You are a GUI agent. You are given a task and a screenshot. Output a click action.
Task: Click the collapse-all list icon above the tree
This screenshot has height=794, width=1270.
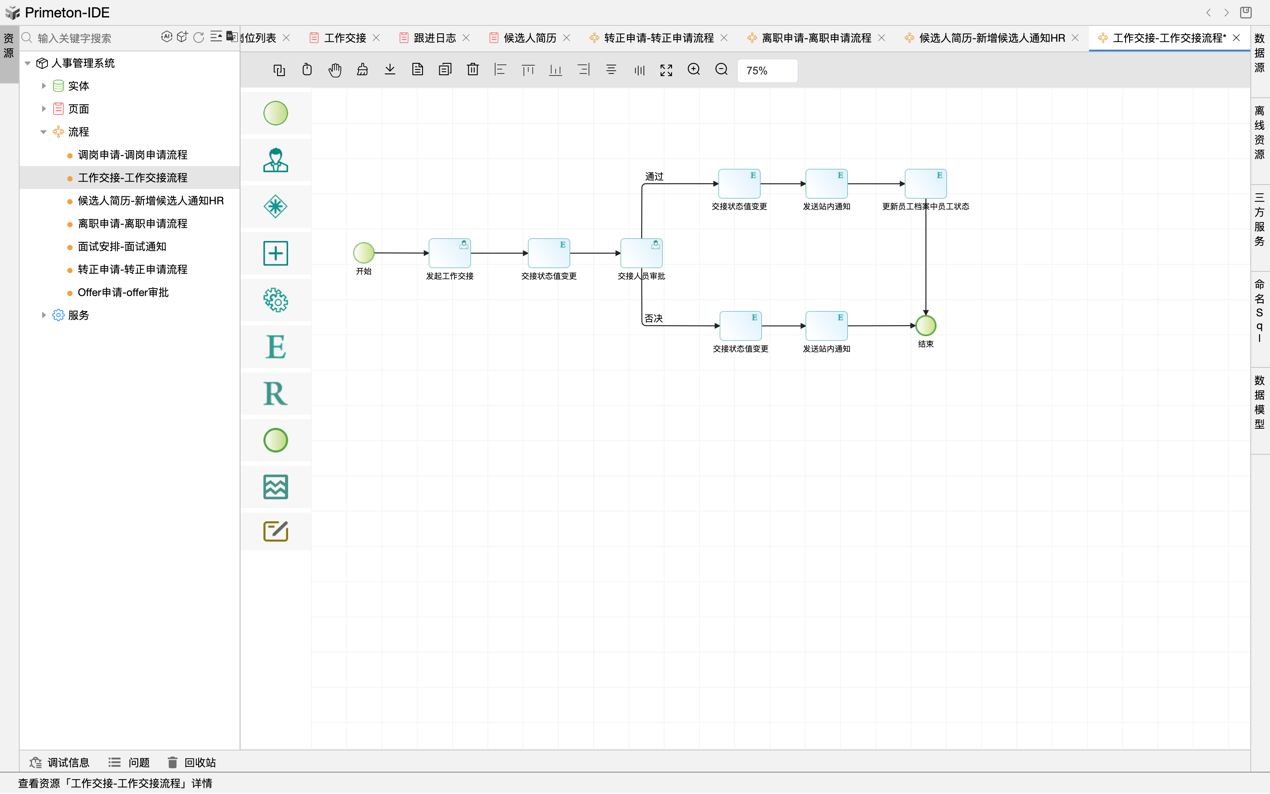[x=216, y=37]
